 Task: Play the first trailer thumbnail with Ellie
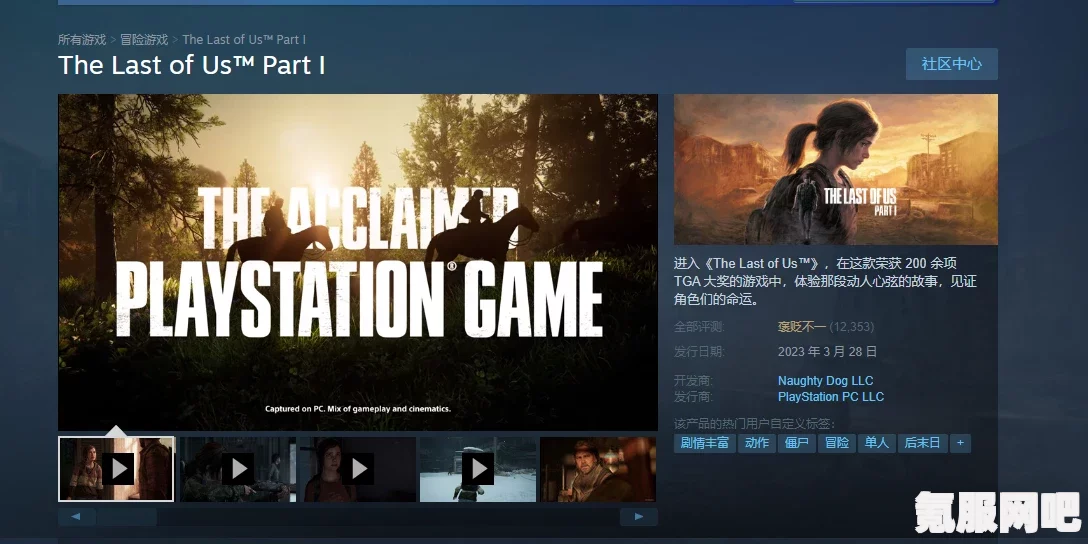point(117,469)
